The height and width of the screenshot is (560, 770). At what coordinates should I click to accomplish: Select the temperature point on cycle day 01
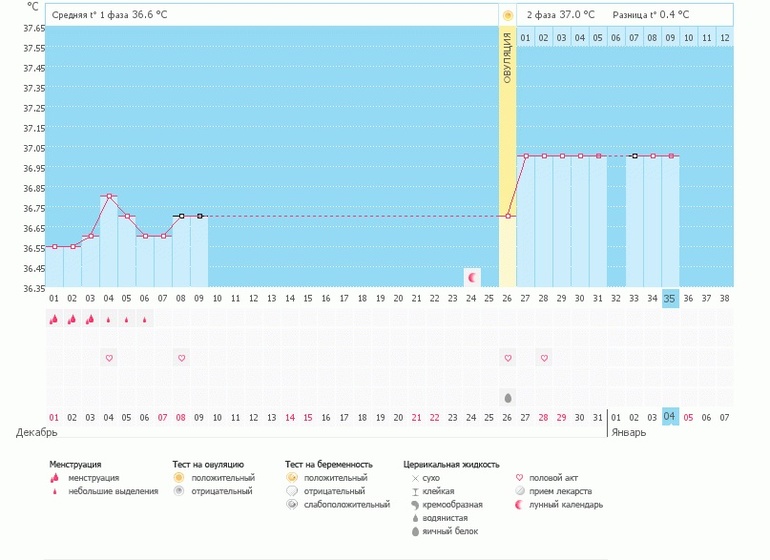click(x=55, y=247)
